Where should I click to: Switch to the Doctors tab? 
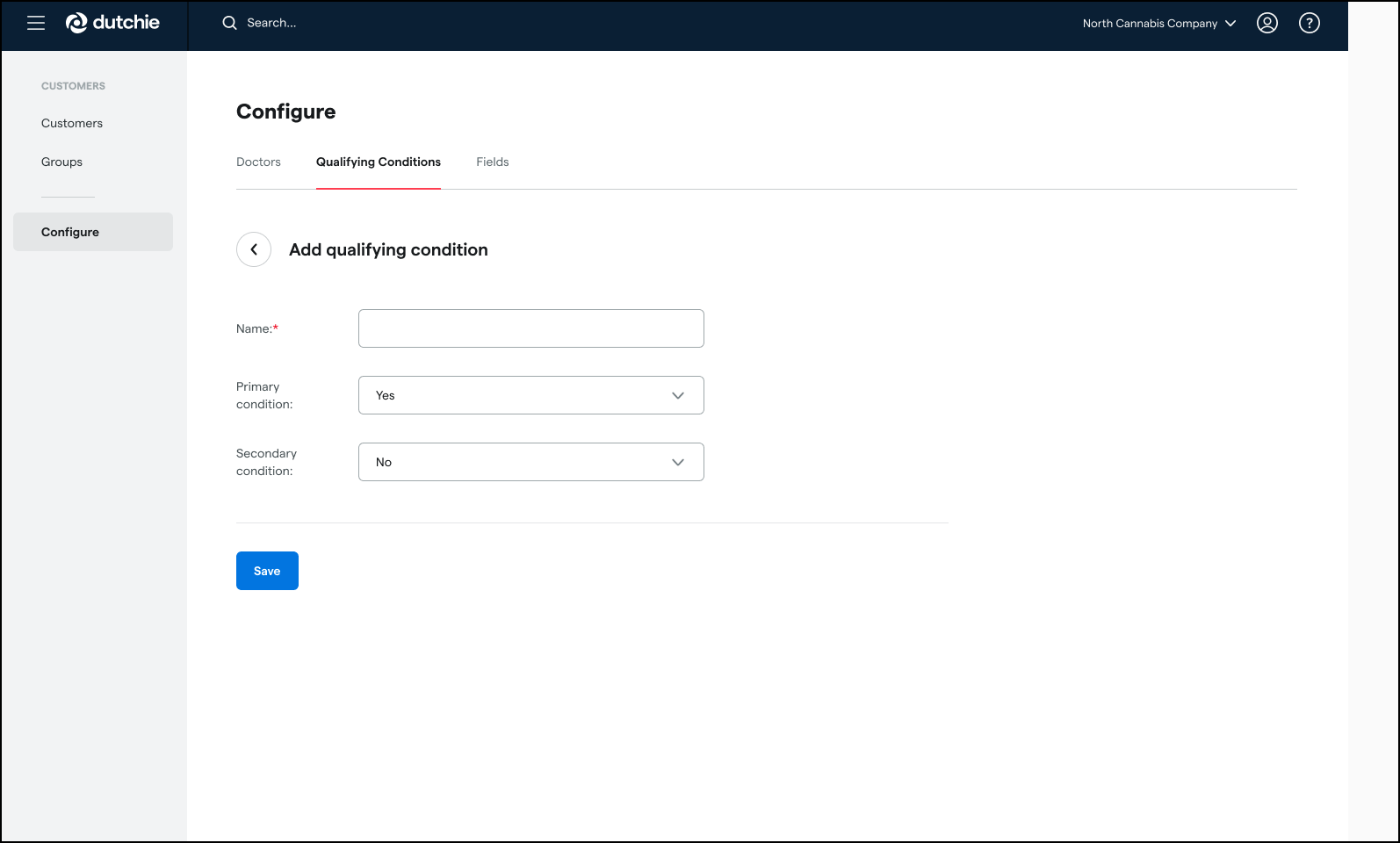coord(258,162)
